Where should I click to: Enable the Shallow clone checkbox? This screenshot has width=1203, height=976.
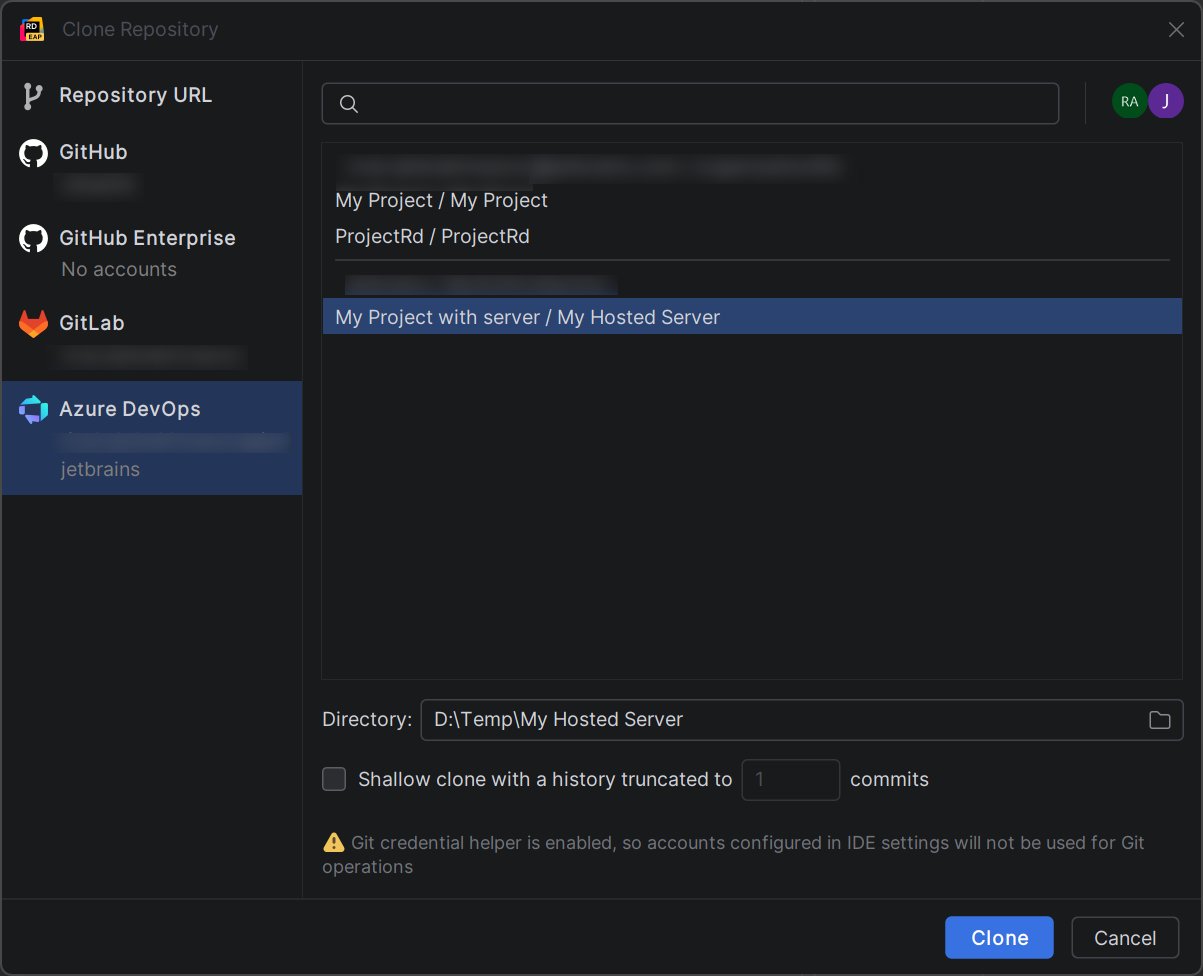pos(334,779)
